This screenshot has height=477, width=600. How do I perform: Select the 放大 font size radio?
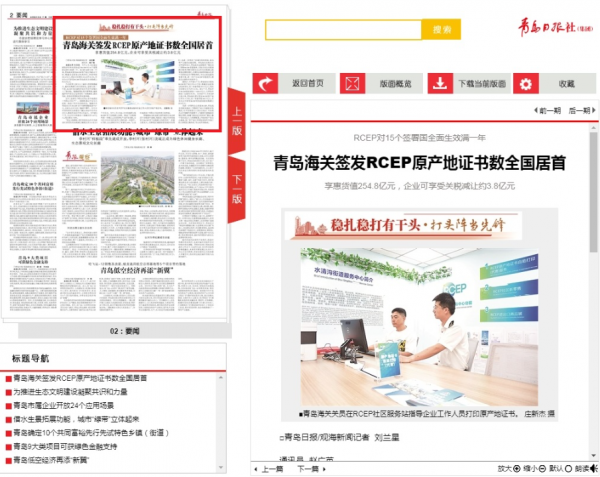point(517,467)
